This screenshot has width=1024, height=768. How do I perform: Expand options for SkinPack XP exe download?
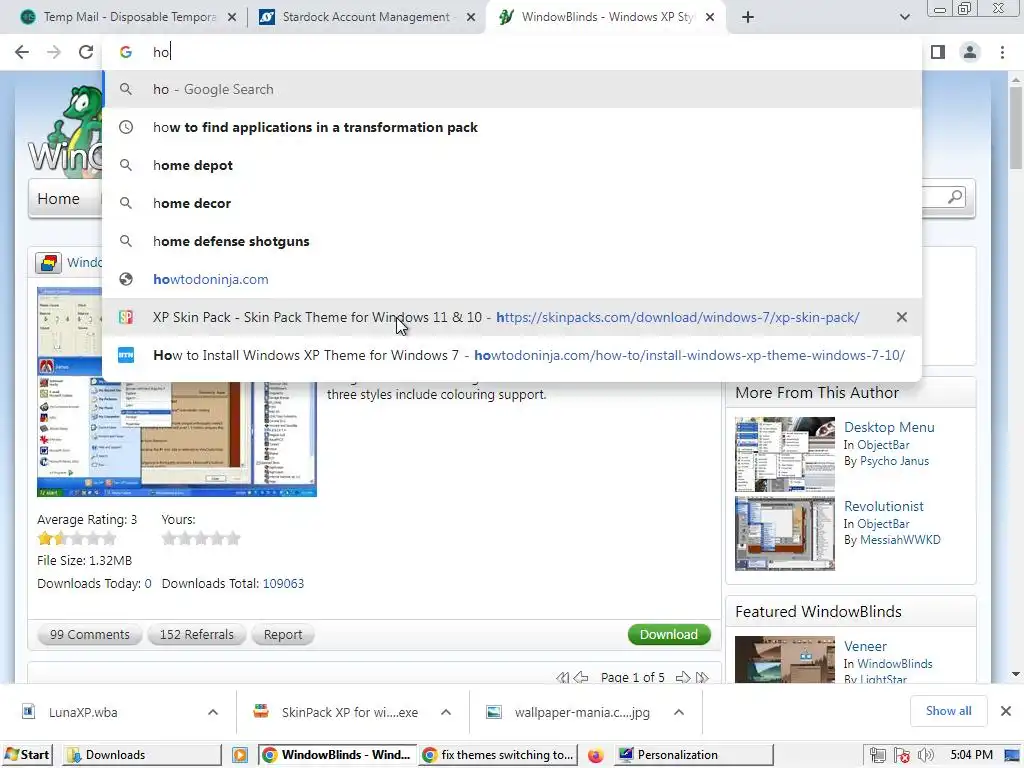click(x=446, y=712)
